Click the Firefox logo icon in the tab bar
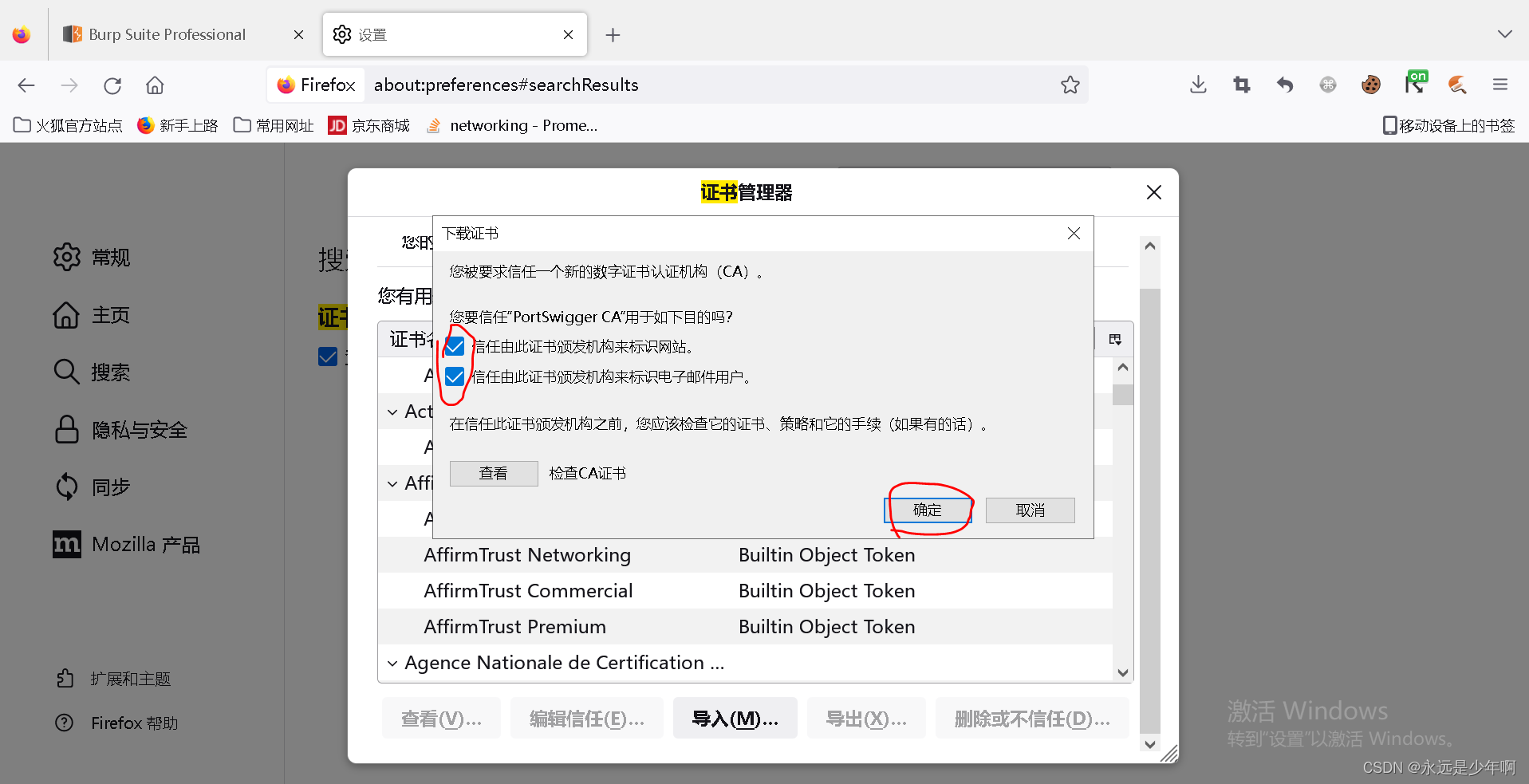The height and width of the screenshot is (784, 1529). point(22,34)
